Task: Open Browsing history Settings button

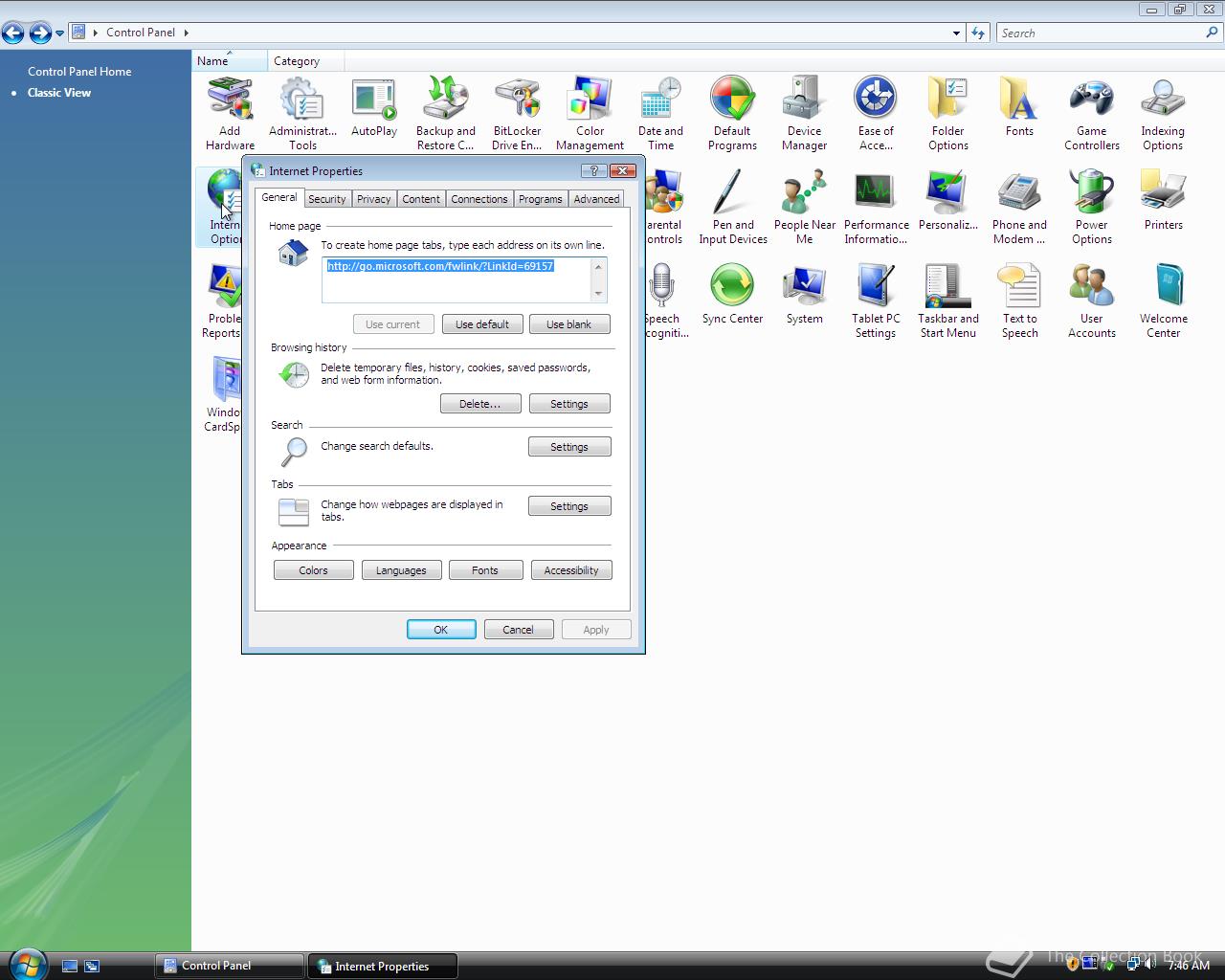Action: point(569,404)
